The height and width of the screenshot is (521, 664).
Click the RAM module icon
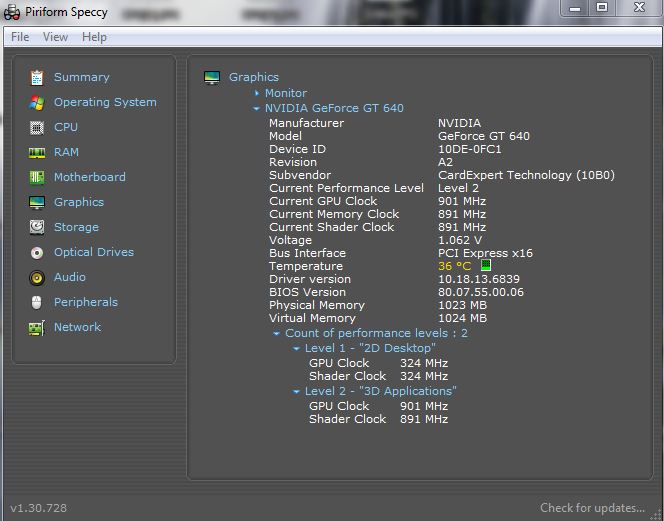pos(37,152)
